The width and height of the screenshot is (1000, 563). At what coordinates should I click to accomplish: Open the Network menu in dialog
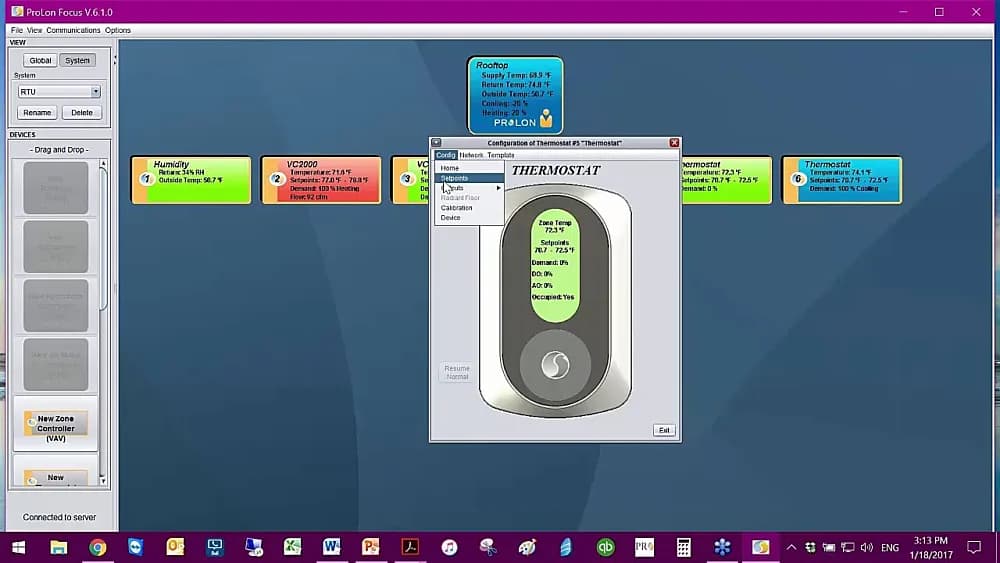471,155
